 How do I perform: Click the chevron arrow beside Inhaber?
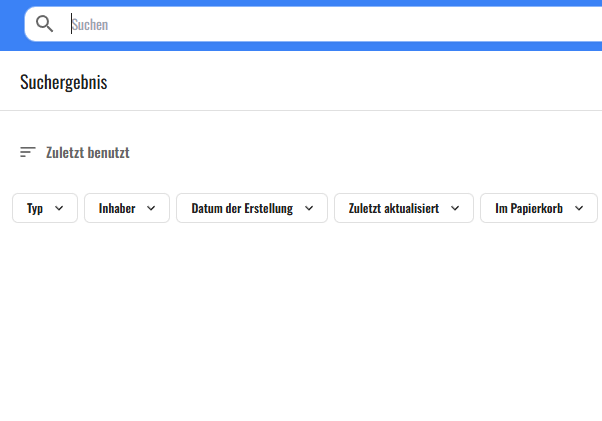151,208
